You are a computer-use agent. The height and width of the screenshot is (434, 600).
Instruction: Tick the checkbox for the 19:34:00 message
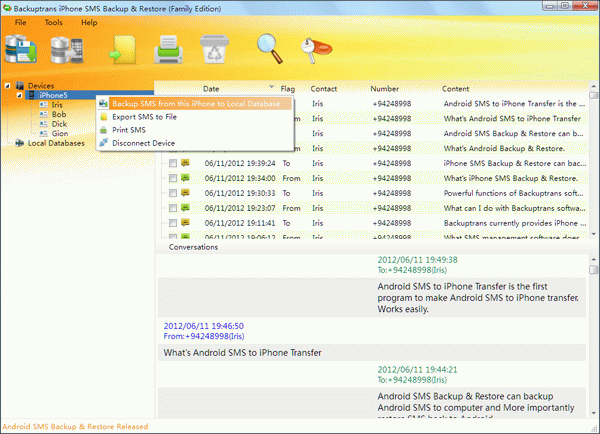(x=173, y=178)
